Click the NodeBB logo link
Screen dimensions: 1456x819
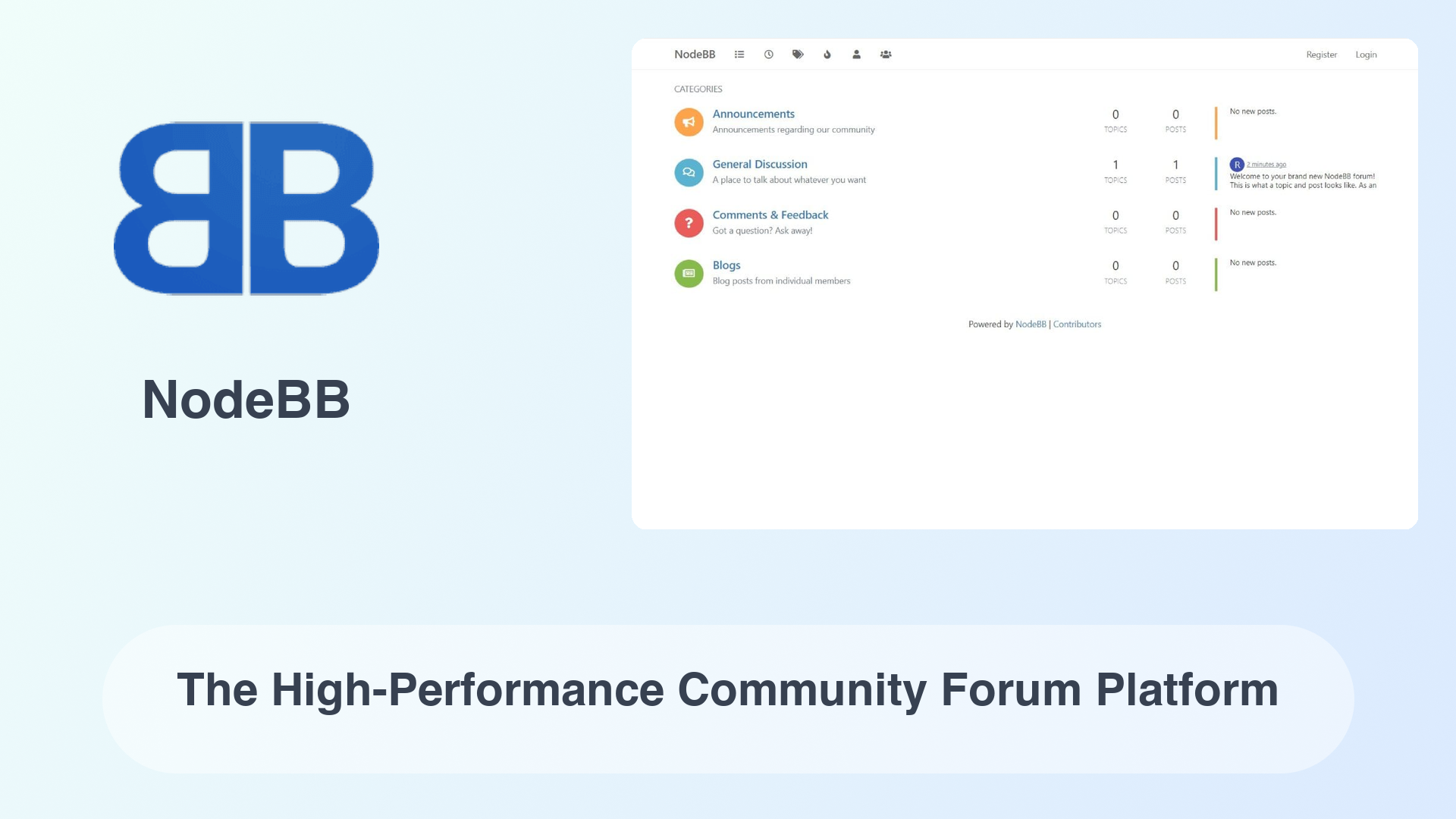pos(694,54)
